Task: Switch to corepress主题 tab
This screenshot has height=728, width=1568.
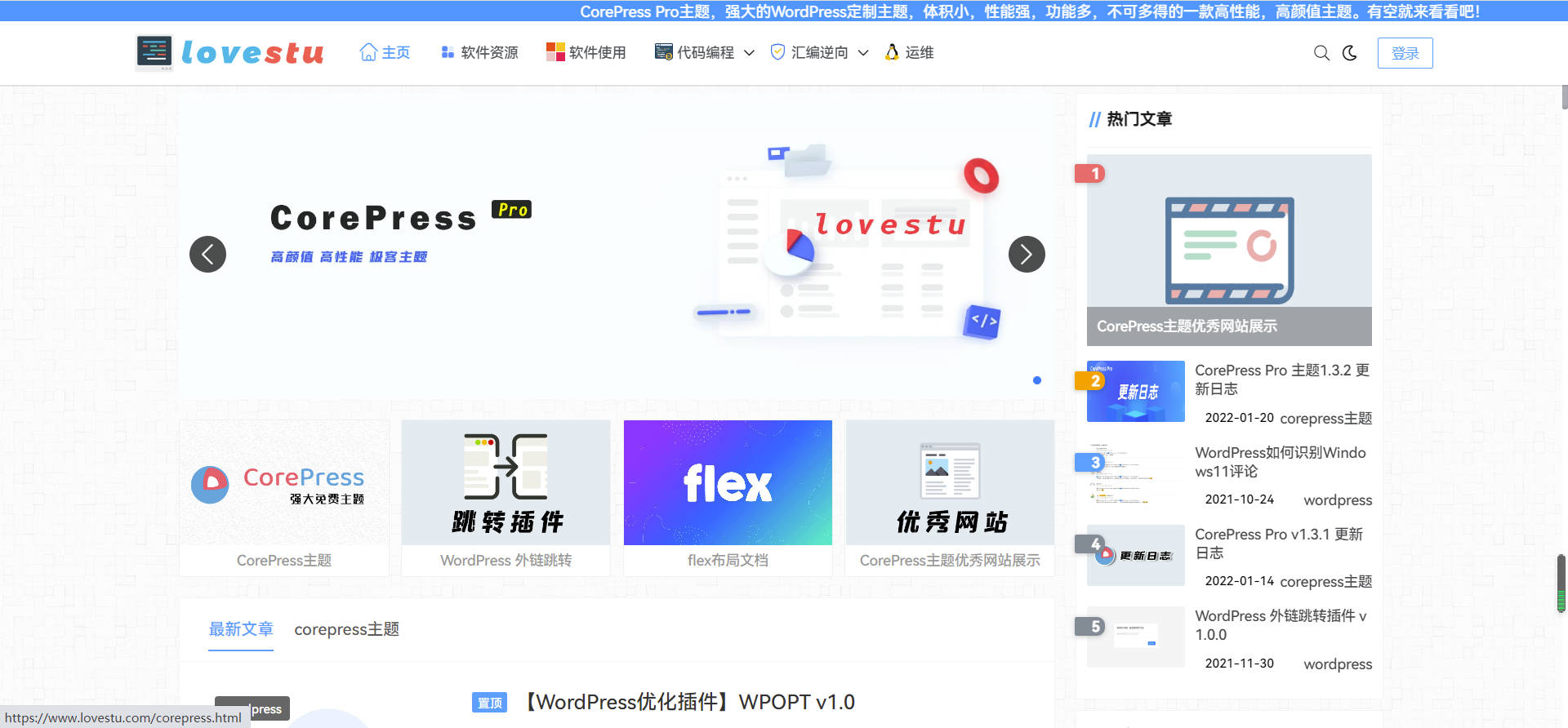Action: point(347,629)
